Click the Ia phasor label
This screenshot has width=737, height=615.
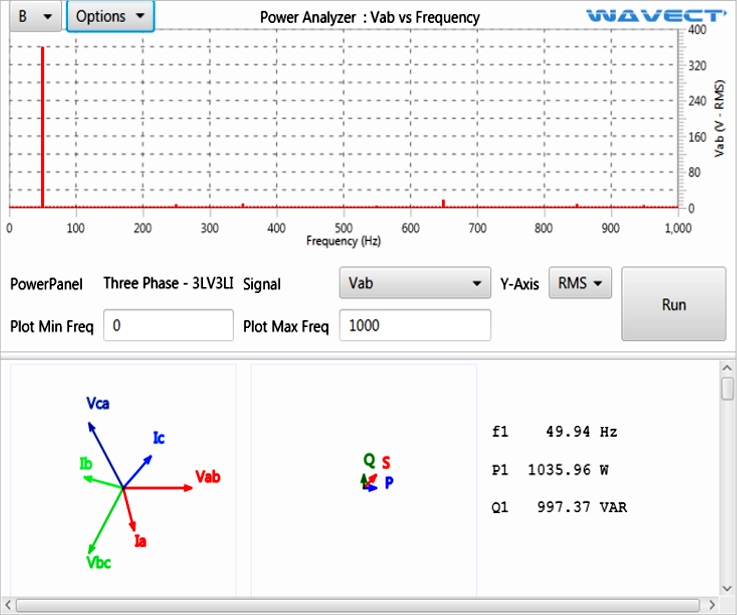(140, 541)
